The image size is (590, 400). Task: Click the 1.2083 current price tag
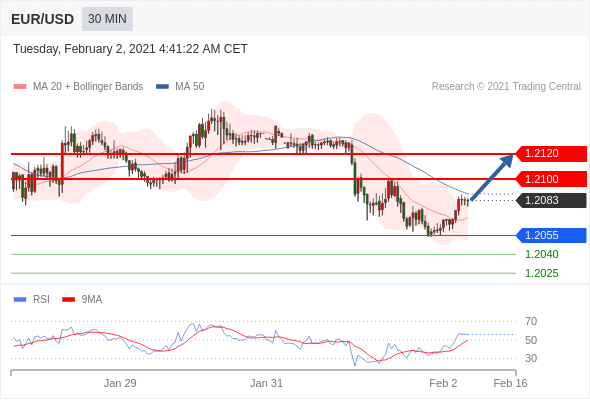tap(551, 200)
